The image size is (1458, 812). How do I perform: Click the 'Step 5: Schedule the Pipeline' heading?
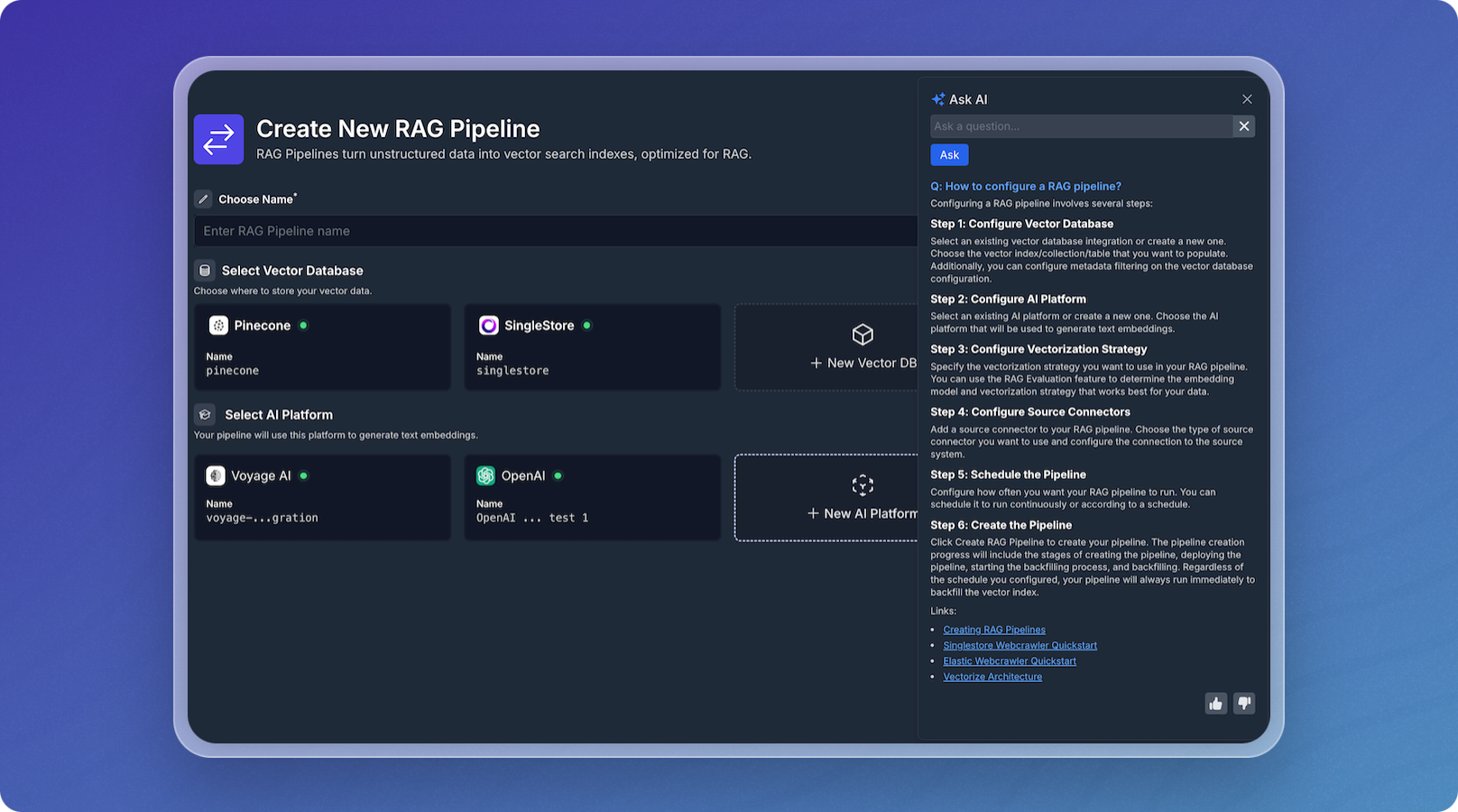1009,475
